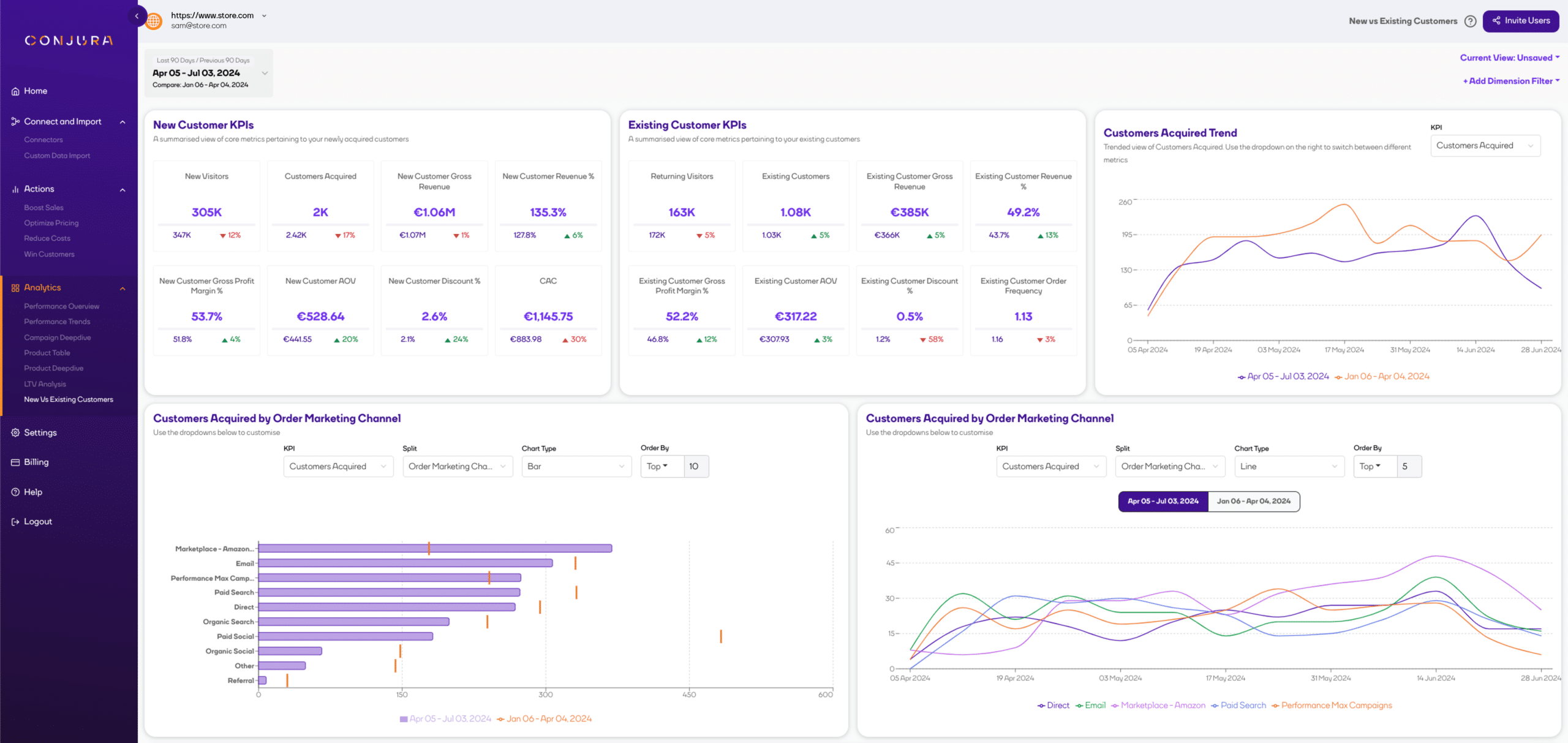Click the Win Customers icon
The height and width of the screenshot is (743, 1568).
(x=49, y=254)
